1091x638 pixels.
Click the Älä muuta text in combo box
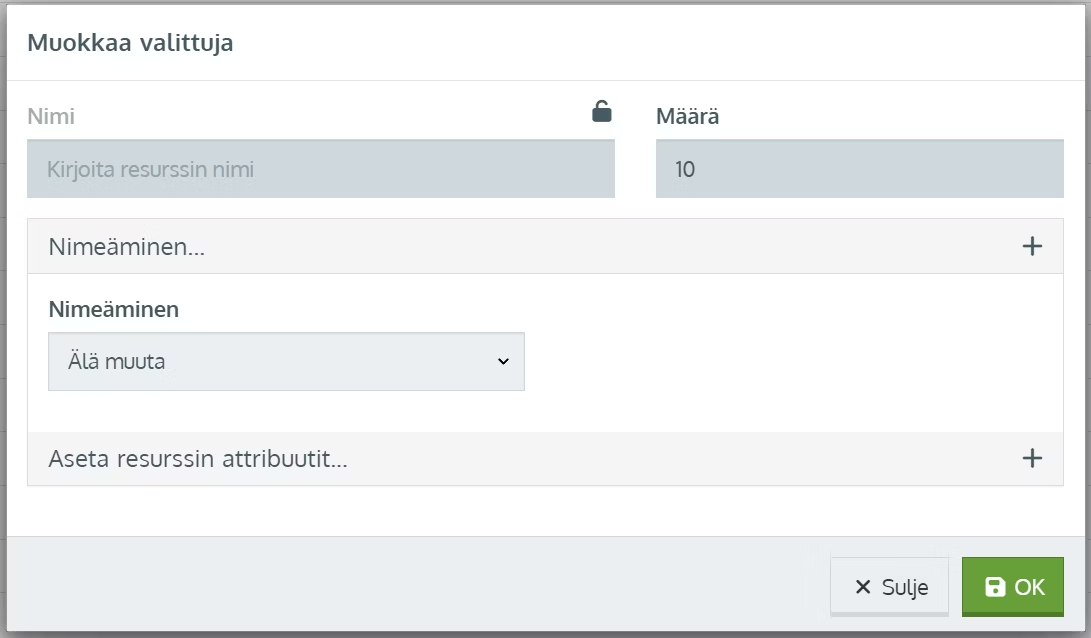click(116, 361)
